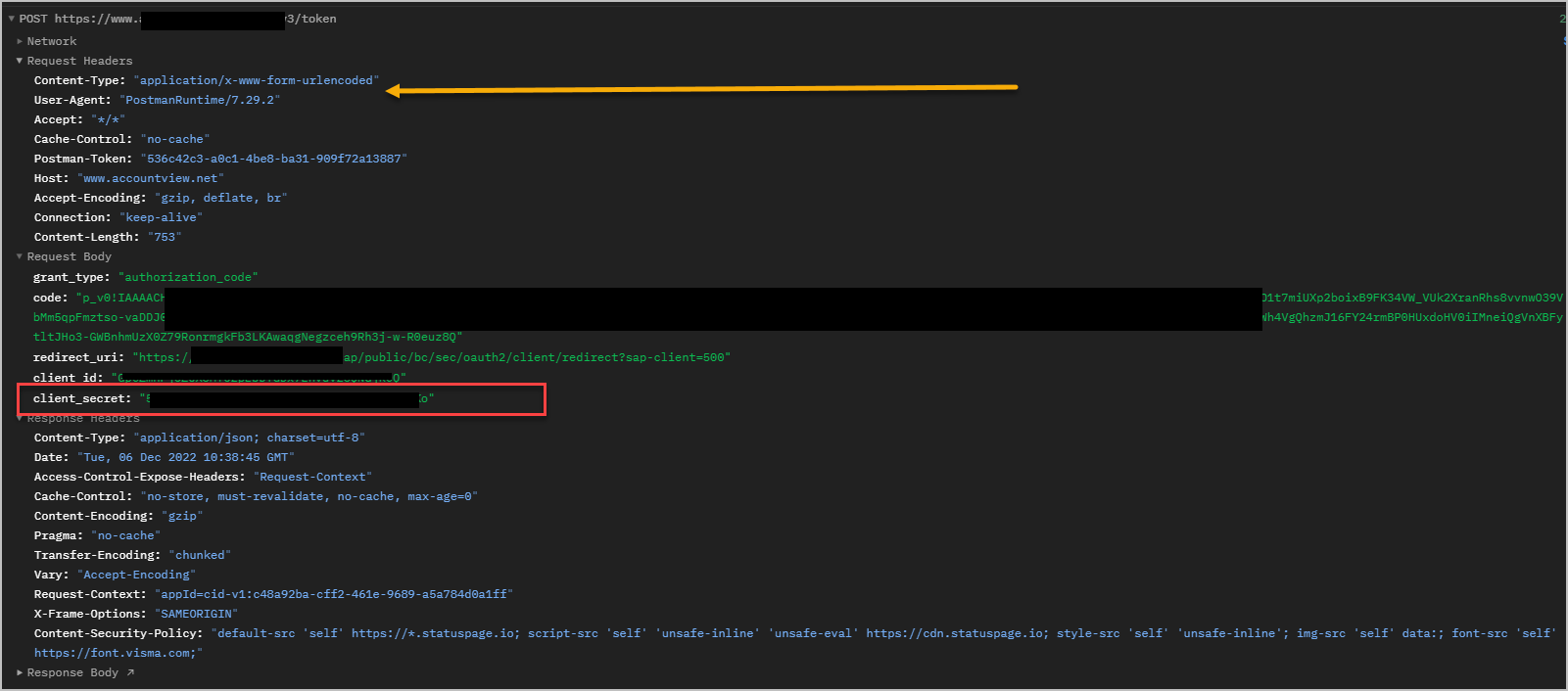Select the tltJHo3-GWBnhmUzX0Z79 code continuation line

tap(248, 337)
